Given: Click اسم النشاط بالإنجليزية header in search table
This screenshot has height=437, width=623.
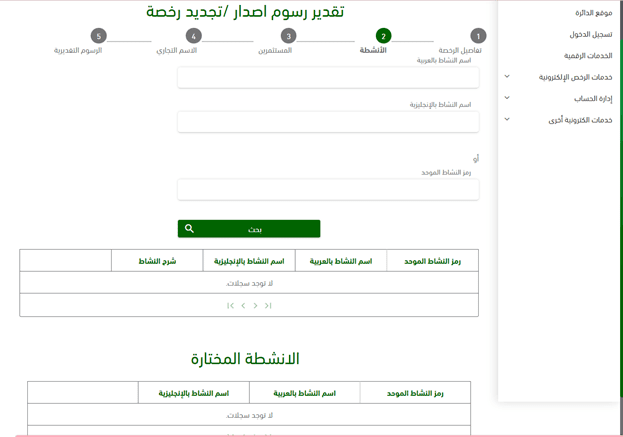Looking at the screenshot, I should (x=249, y=261).
